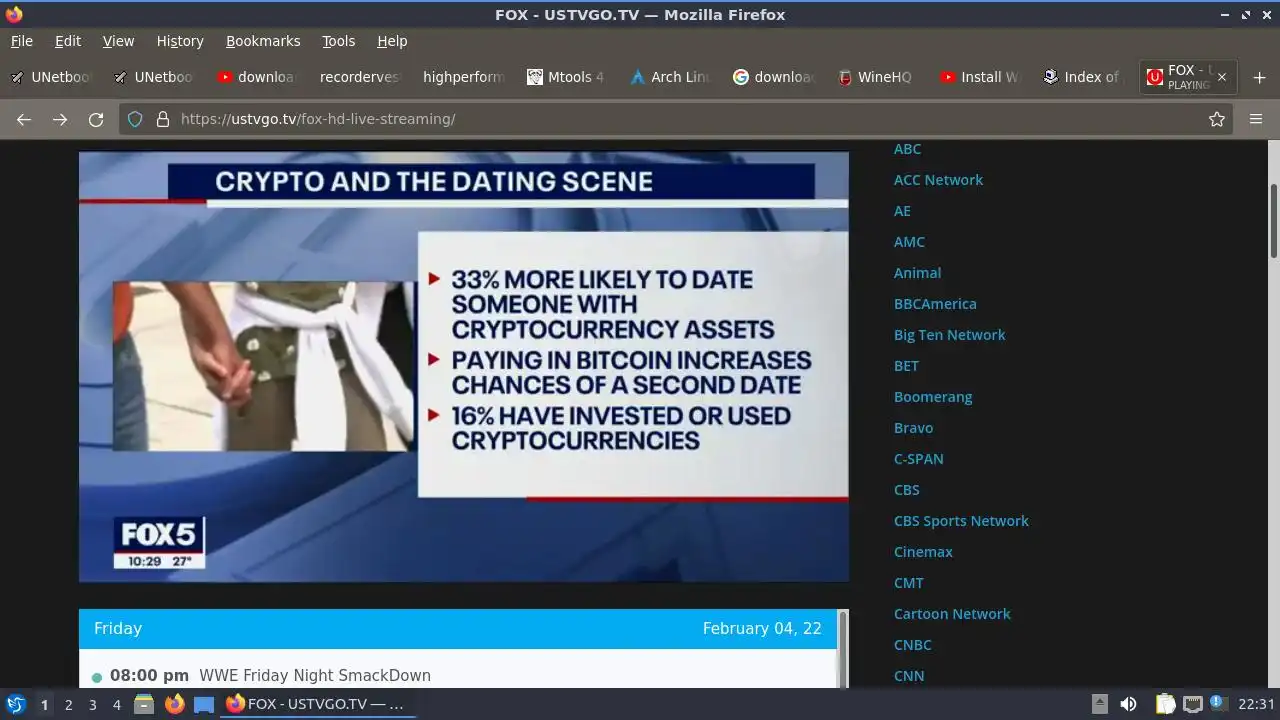Open the AMC channel link
This screenshot has width=1280, height=720.
pos(909,242)
